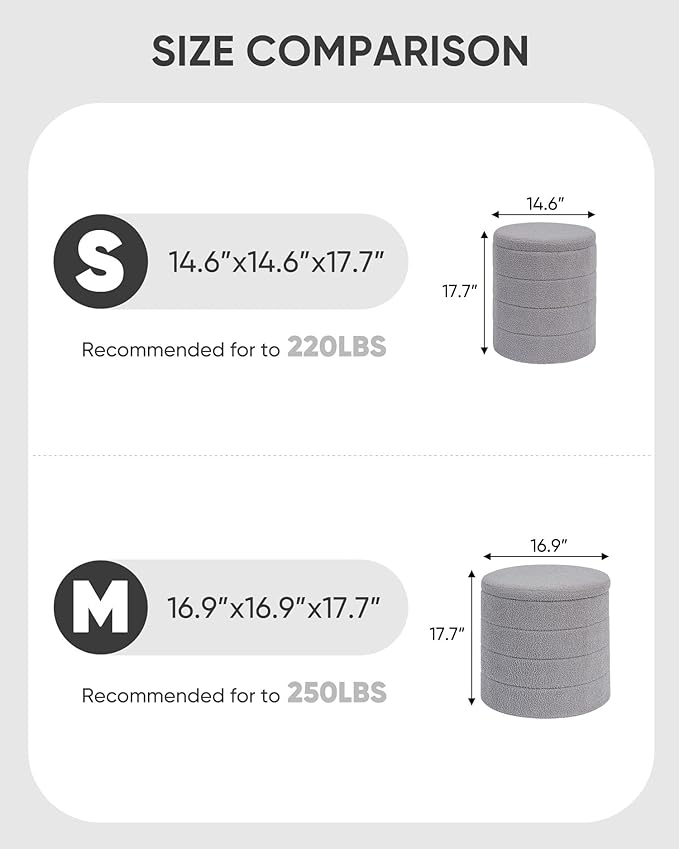Click the 14.6" width label above small ottoman

pos(545,203)
